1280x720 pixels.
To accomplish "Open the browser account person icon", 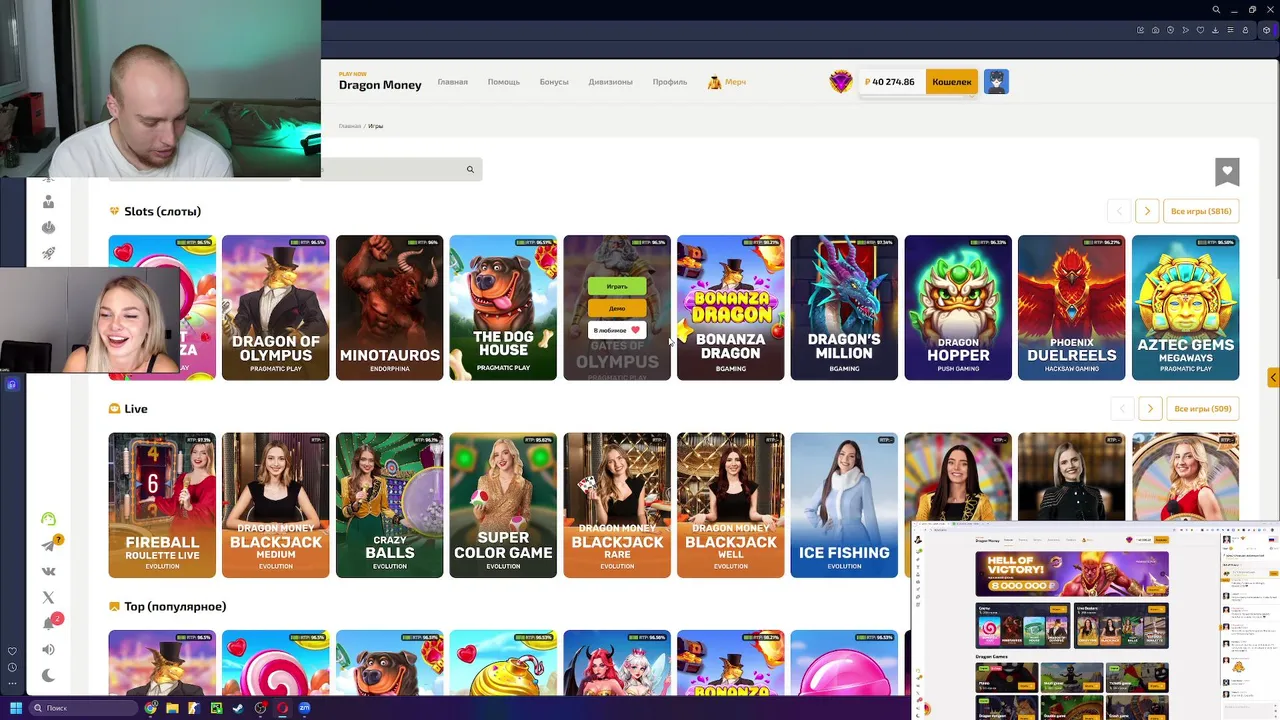I will point(1245,30).
